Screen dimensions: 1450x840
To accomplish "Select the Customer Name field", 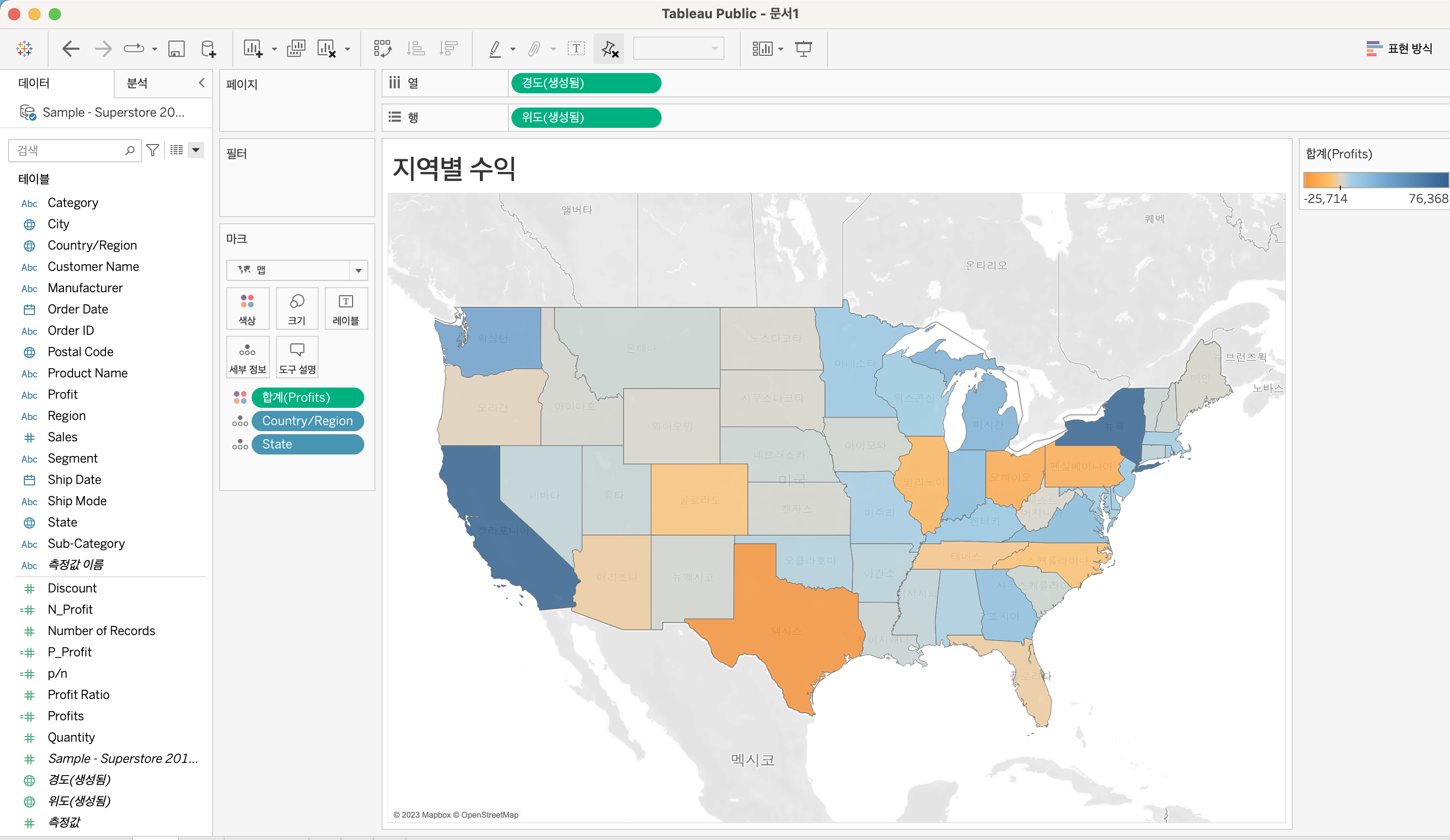I will click(93, 266).
